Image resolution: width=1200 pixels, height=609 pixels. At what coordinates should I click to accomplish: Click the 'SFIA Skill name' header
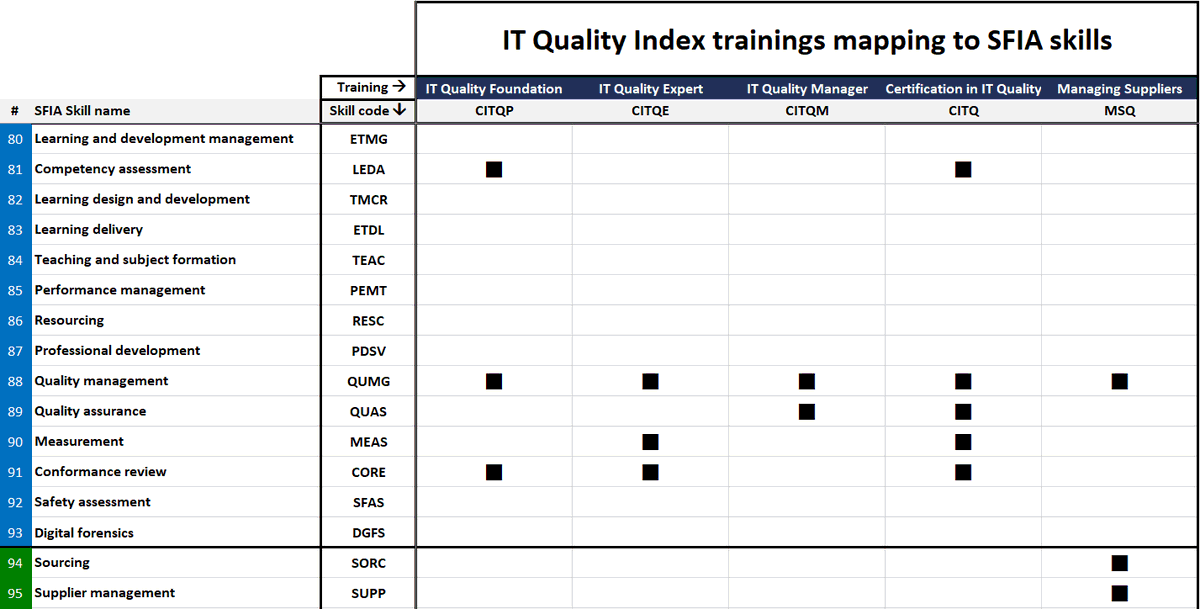point(82,111)
